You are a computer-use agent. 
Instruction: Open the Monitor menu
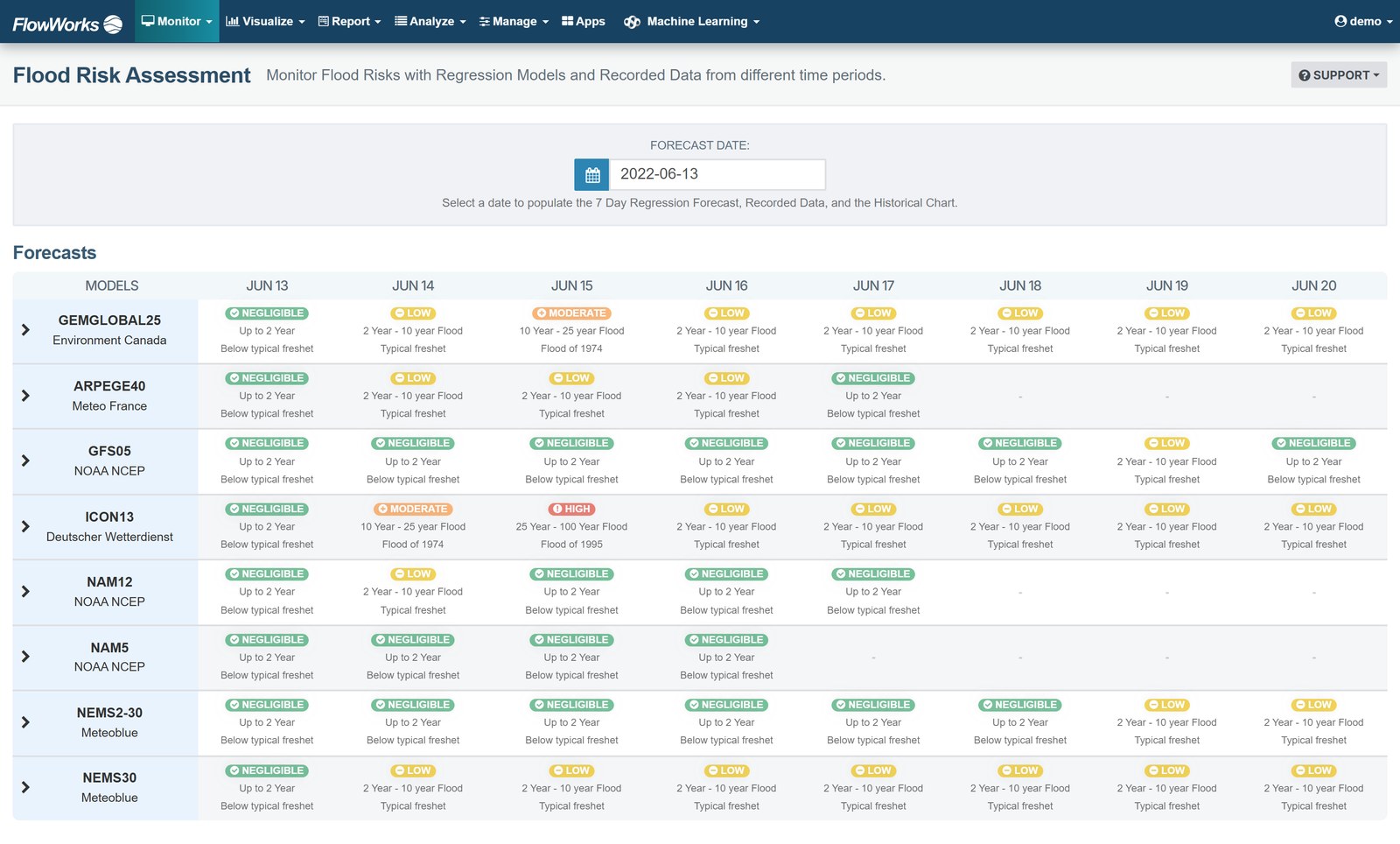click(x=177, y=21)
